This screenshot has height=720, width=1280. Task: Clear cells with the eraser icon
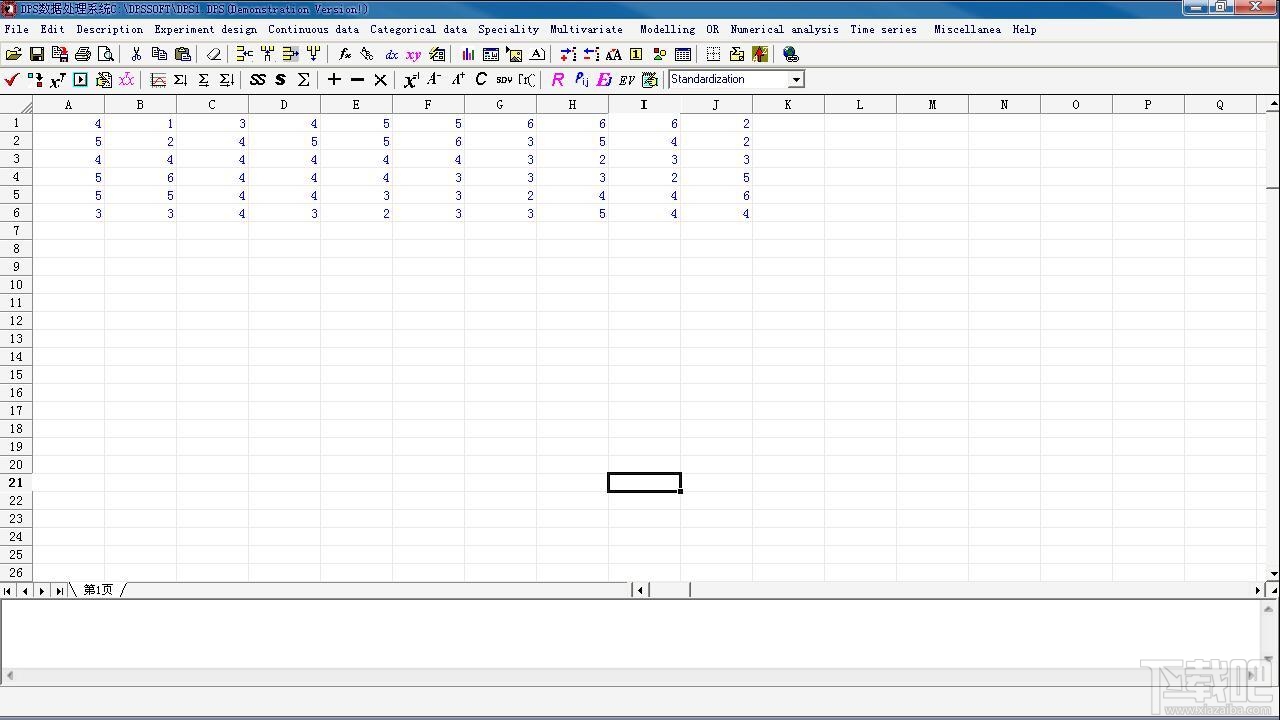(213, 54)
